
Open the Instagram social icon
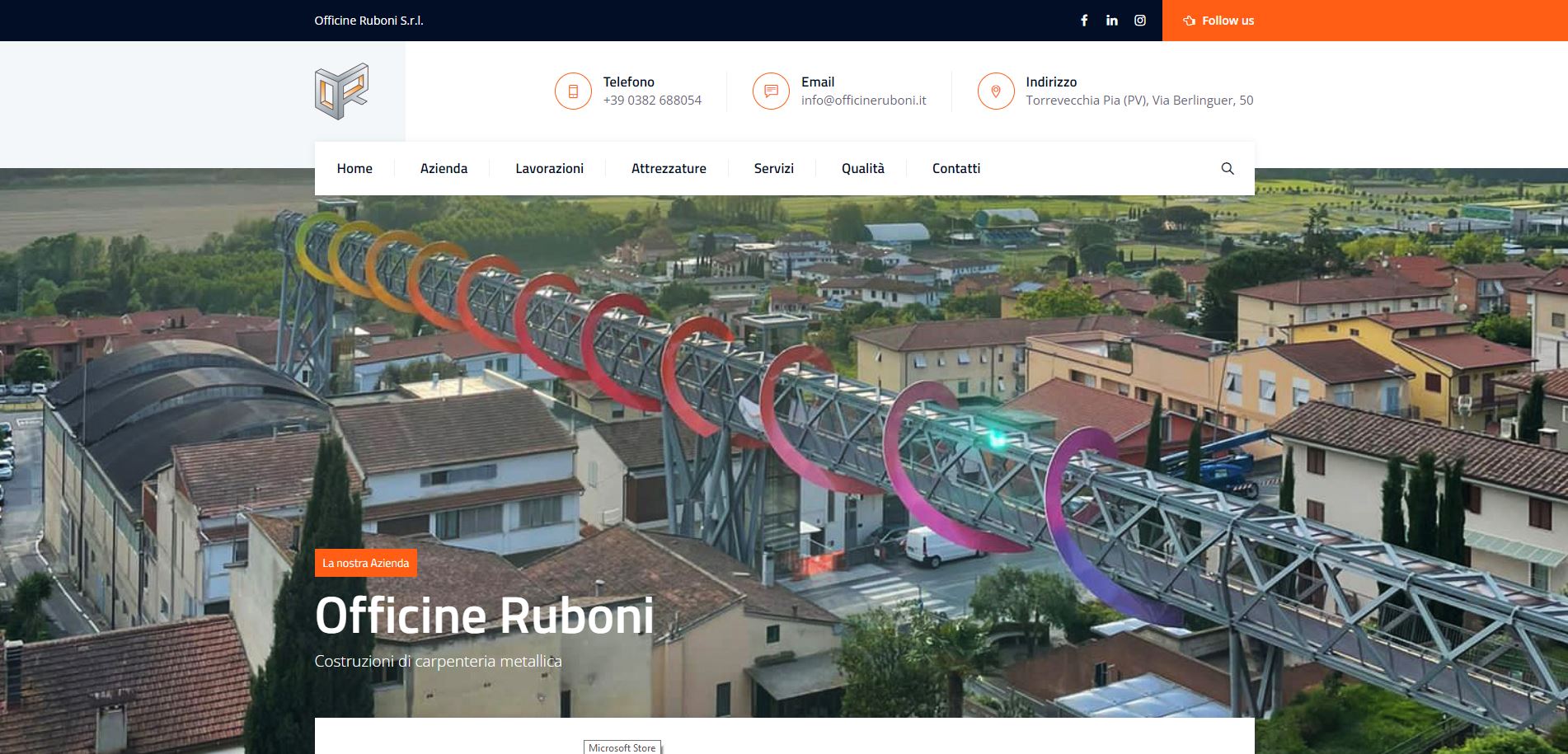coord(1140,21)
